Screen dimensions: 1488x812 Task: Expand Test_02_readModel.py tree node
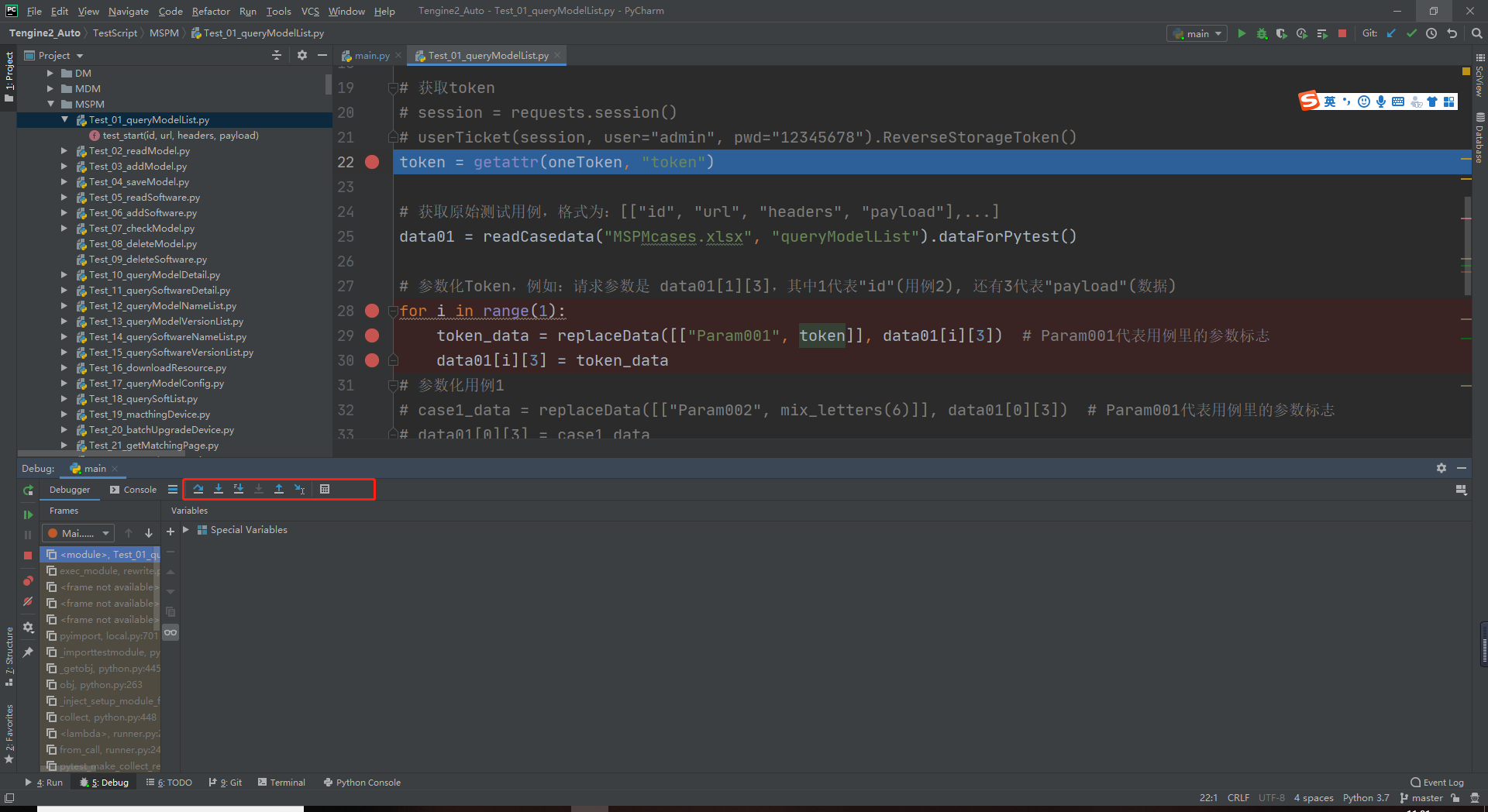pos(64,151)
